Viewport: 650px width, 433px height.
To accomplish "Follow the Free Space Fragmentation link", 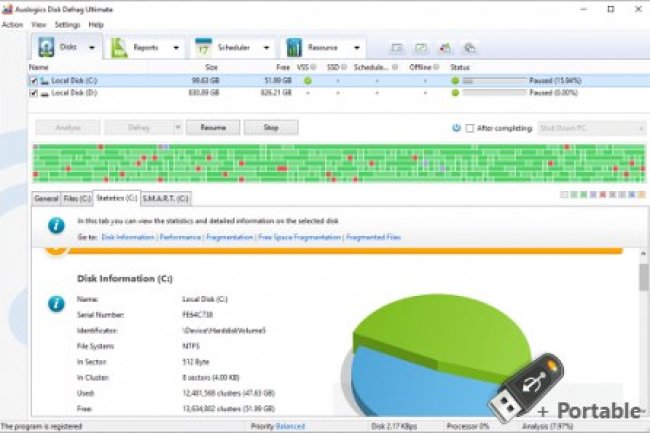I will (300, 238).
